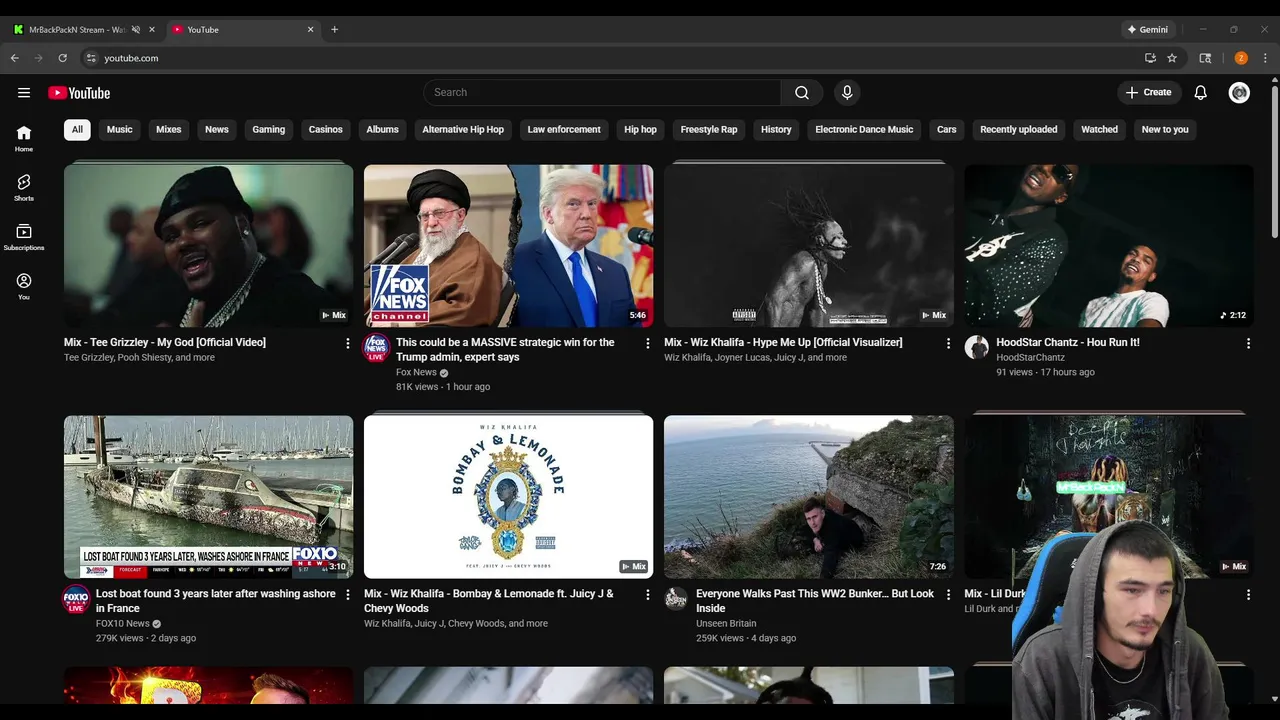Image resolution: width=1280 pixels, height=720 pixels.
Task: Click the FOX10 News channel avatar
Action: tap(76, 599)
